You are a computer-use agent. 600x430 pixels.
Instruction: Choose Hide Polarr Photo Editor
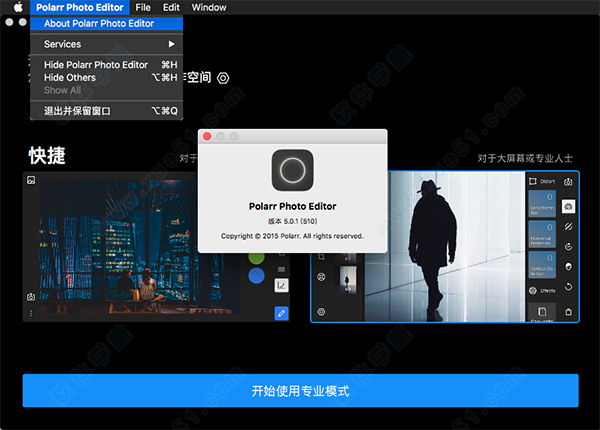click(x=106, y=65)
